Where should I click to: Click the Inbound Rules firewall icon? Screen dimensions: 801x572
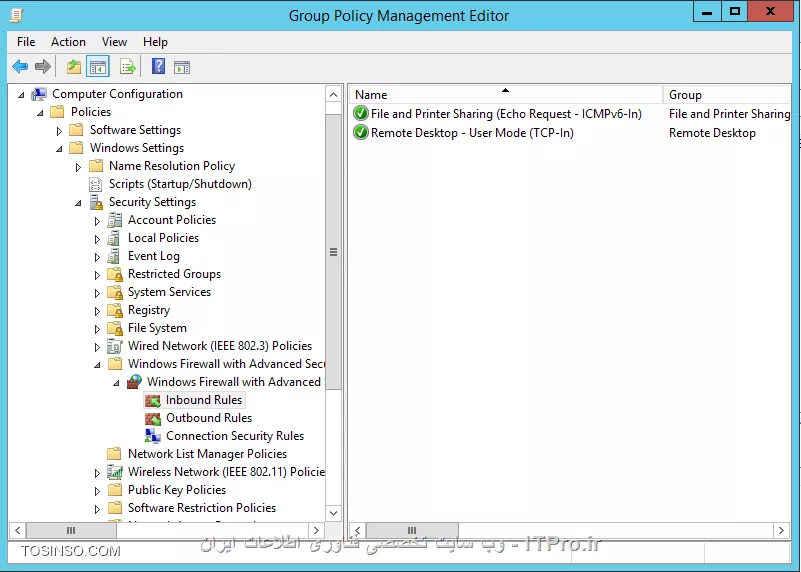click(x=153, y=400)
